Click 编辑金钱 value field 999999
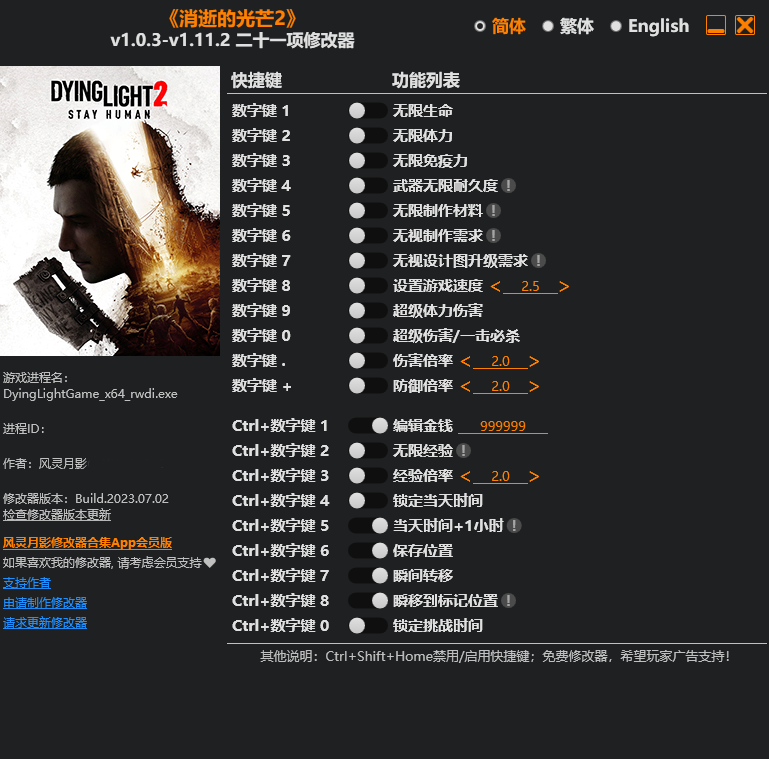 503,426
